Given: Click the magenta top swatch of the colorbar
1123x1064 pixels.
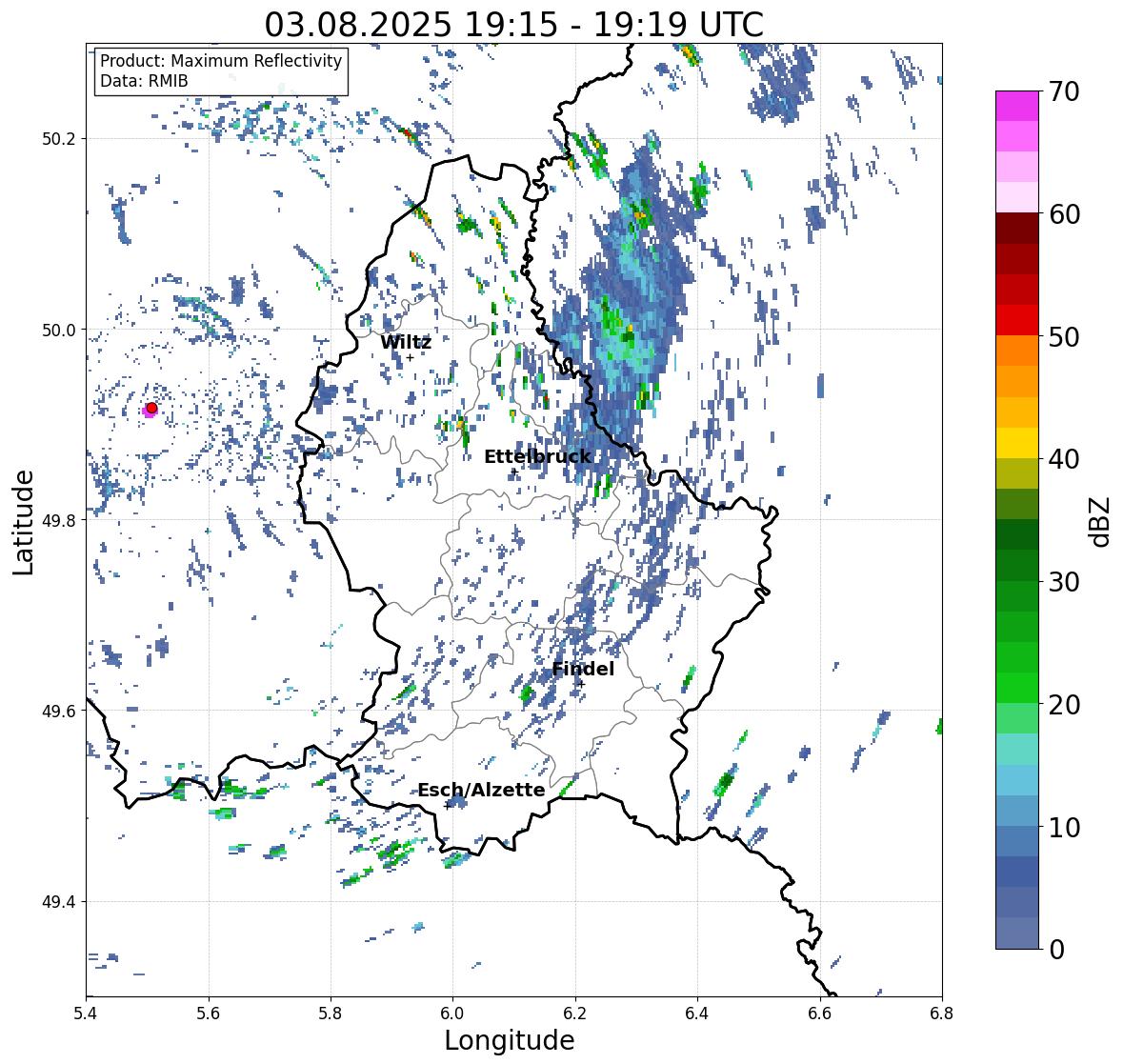Looking at the screenshot, I should (1017, 106).
